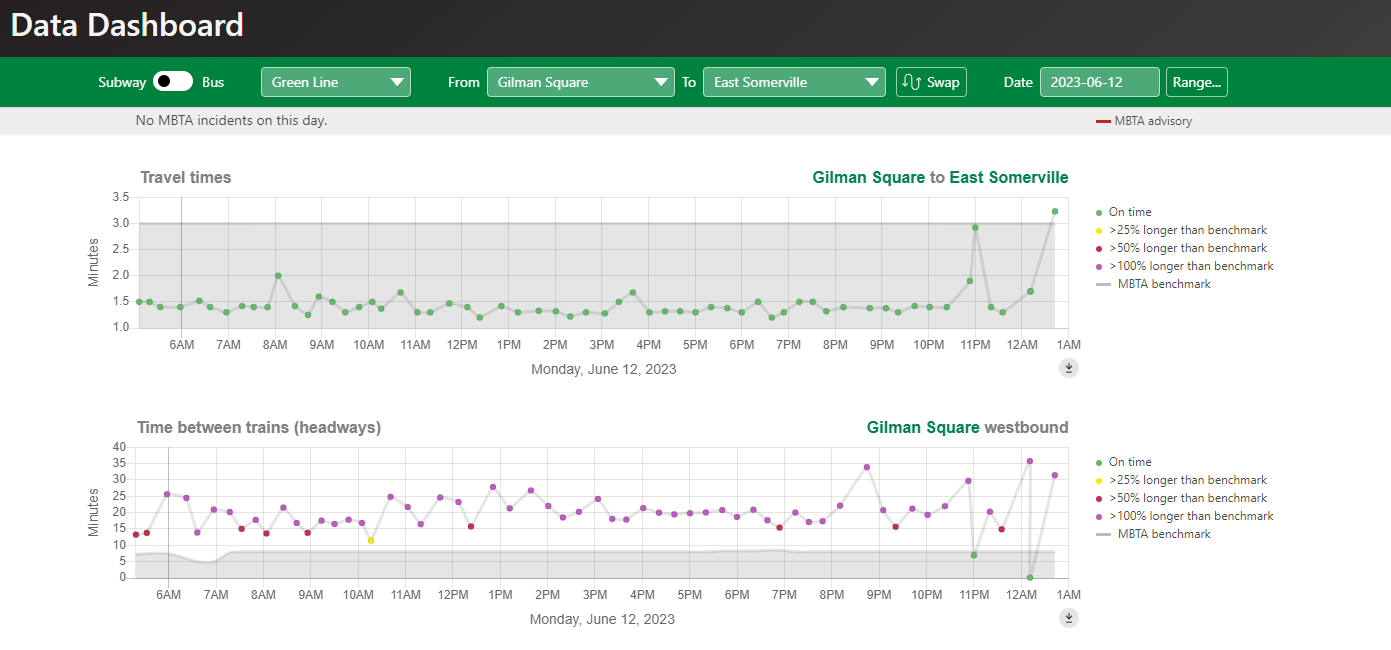This screenshot has width=1391, height=650.
Task: Click the yellow >25% legend dot in Travel times
Action: point(1099,230)
